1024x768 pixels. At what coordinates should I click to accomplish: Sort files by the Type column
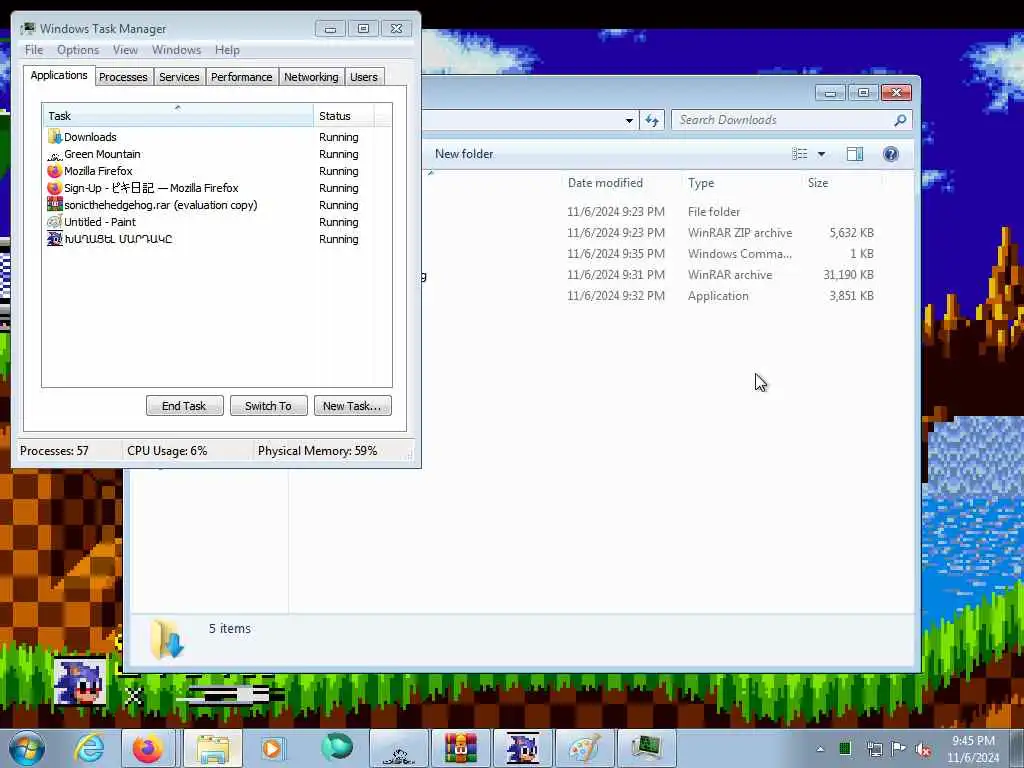[x=742, y=183]
